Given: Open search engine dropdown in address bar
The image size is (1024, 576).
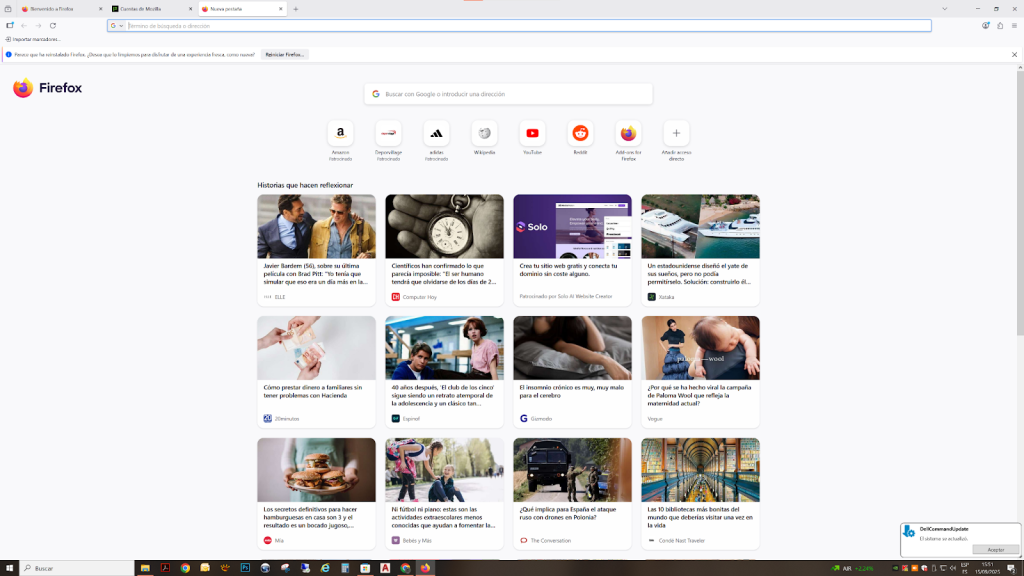Looking at the screenshot, I should pos(117,26).
